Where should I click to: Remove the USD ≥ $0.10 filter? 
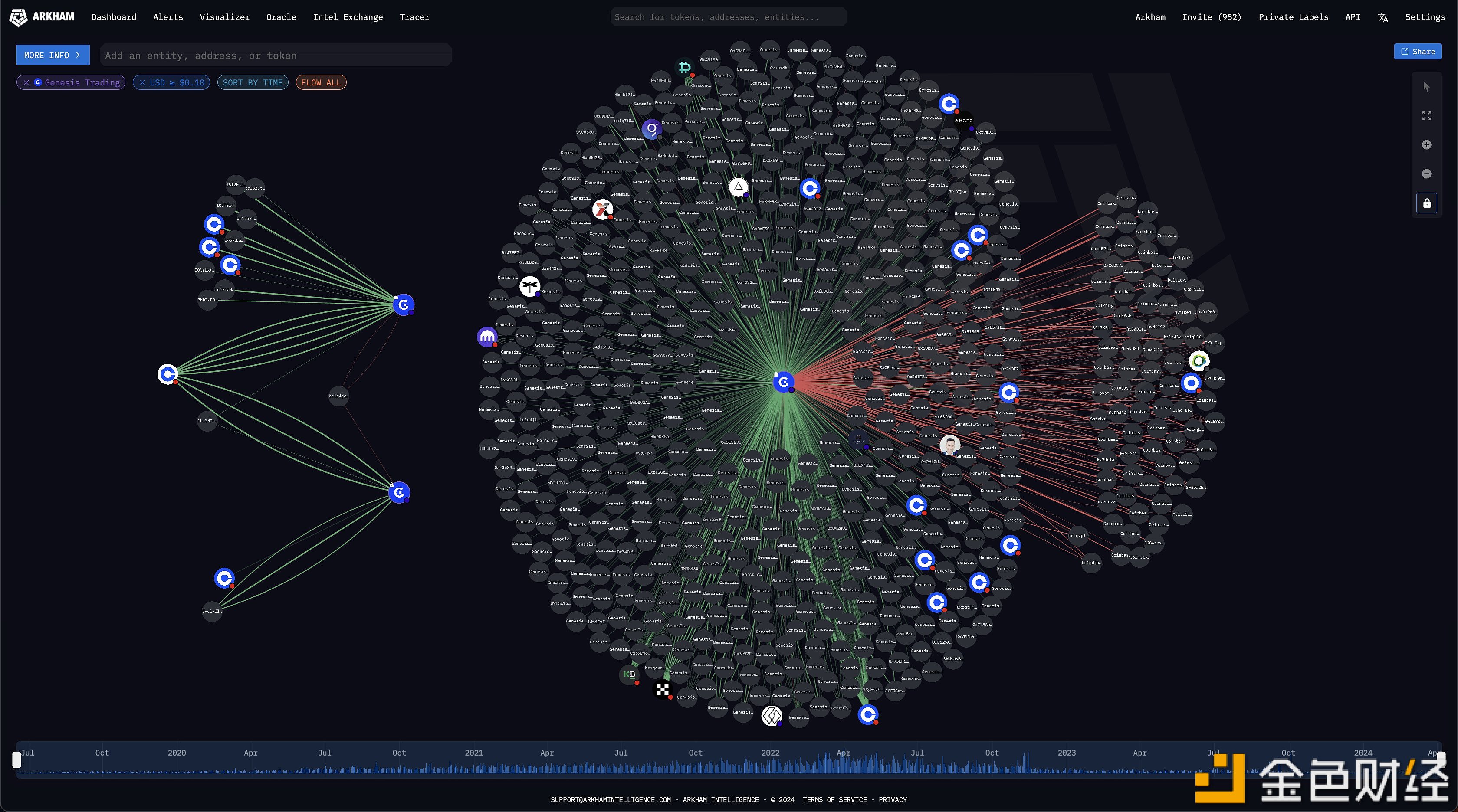[x=143, y=82]
